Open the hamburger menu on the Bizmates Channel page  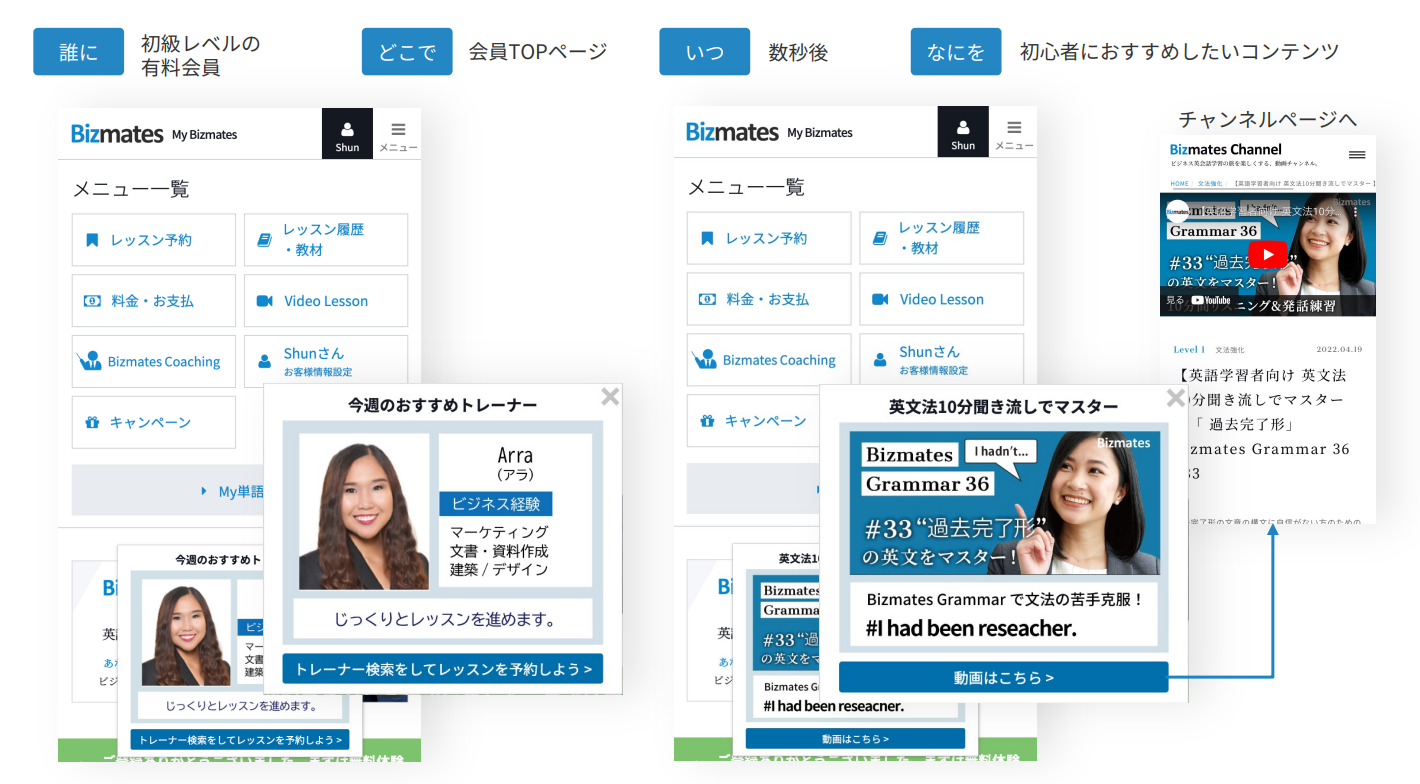(1357, 155)
